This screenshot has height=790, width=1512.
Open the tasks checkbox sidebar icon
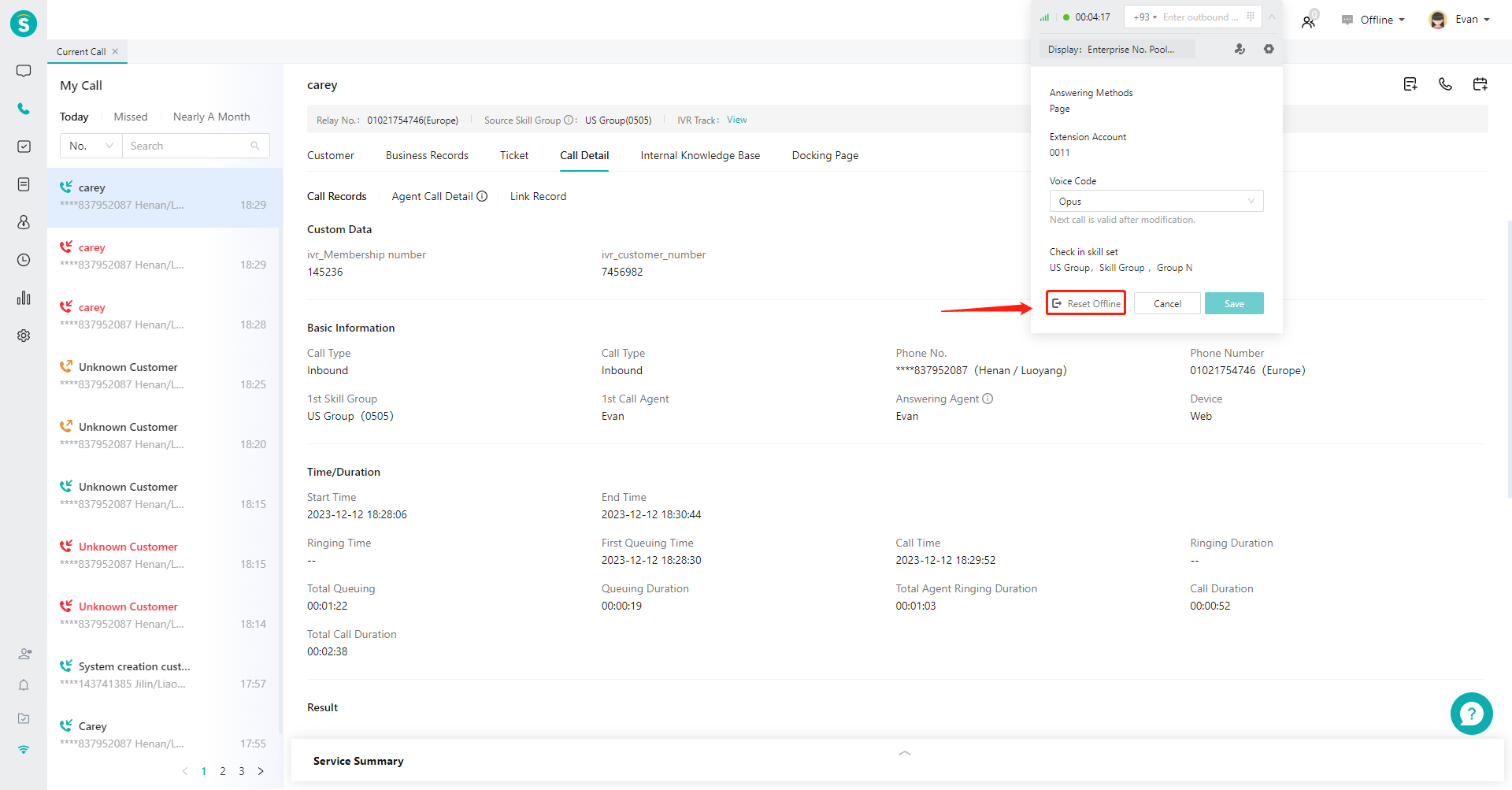click(24, 147)
